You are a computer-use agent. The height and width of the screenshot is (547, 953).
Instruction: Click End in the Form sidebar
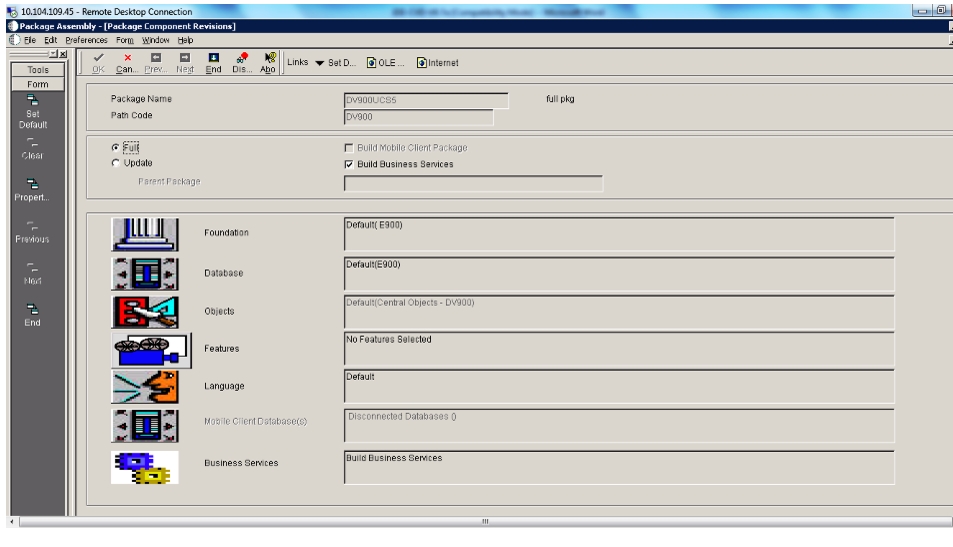pyautogui.click(x=33, y=315)
